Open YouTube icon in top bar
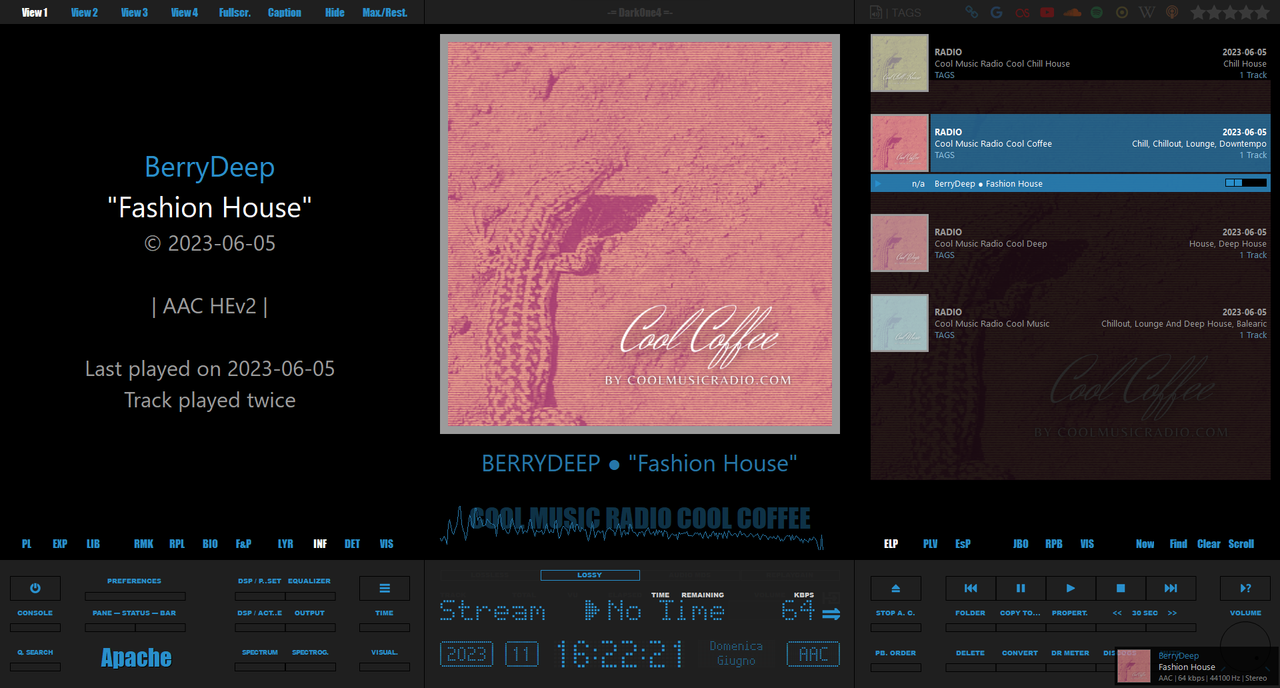This screenshot has width=1280, height=688. pyautogui.click(x=1047, y=12)
